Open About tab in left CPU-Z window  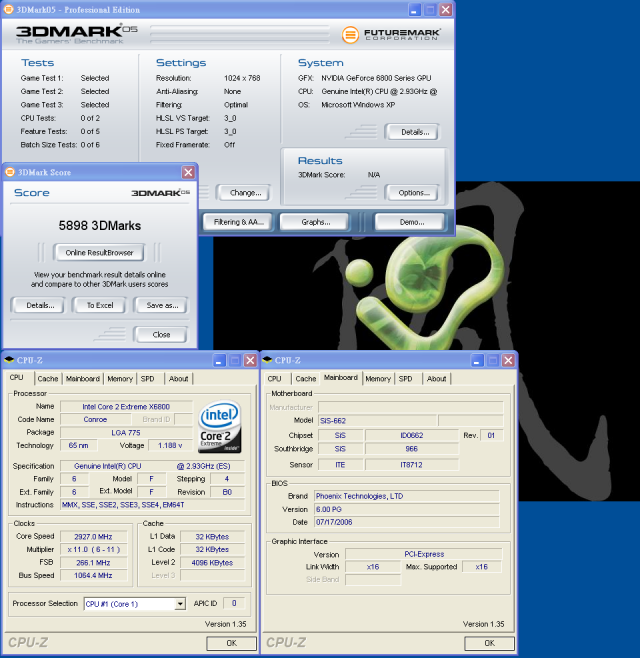[x=178, y=379]
